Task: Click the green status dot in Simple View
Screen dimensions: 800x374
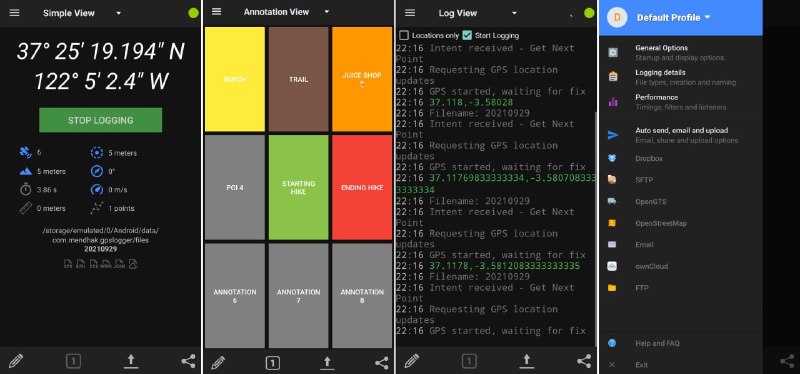Action: tap(193, 13)
